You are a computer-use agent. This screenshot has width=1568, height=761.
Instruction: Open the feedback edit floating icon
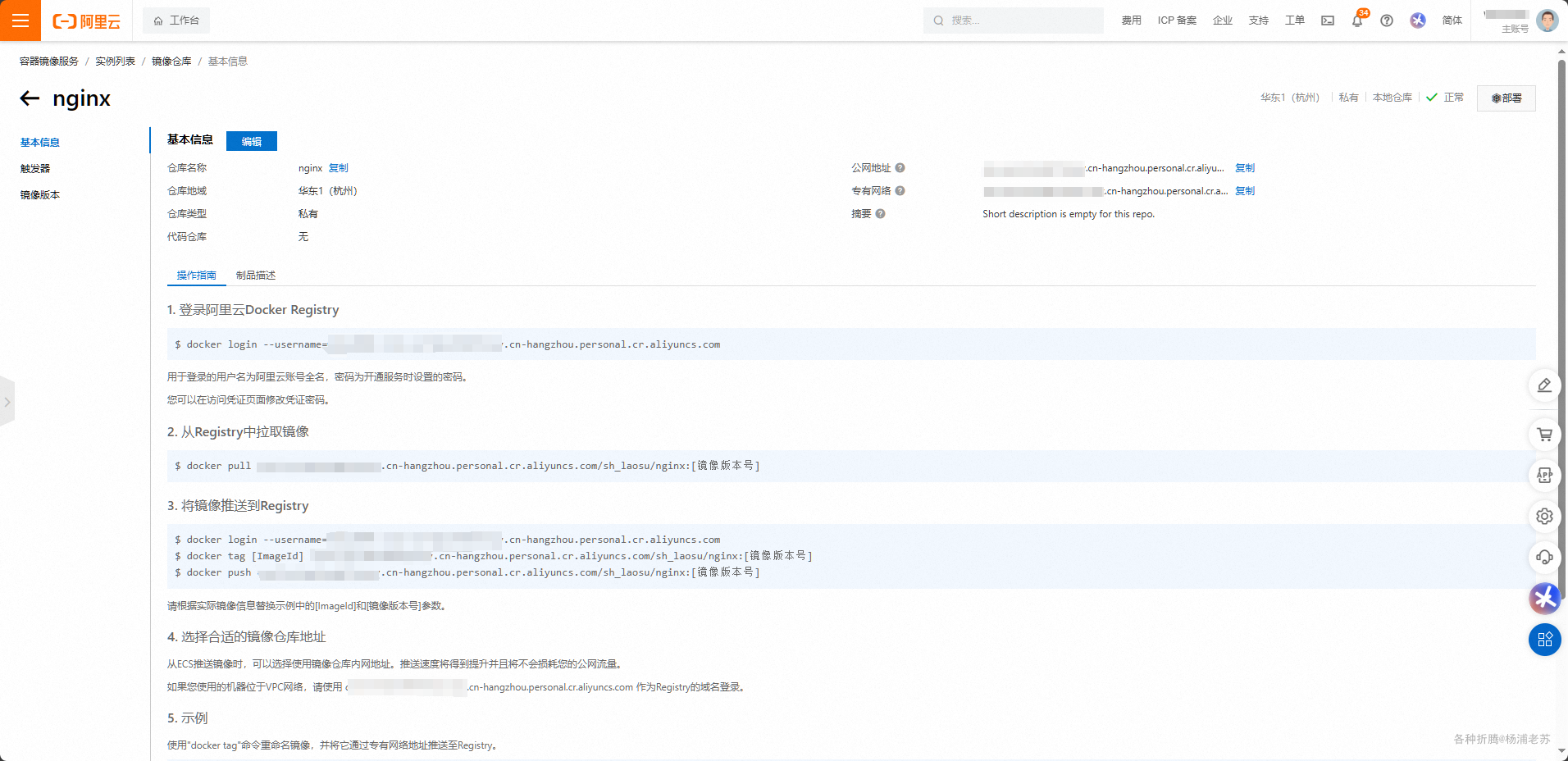pos(1544,385)
